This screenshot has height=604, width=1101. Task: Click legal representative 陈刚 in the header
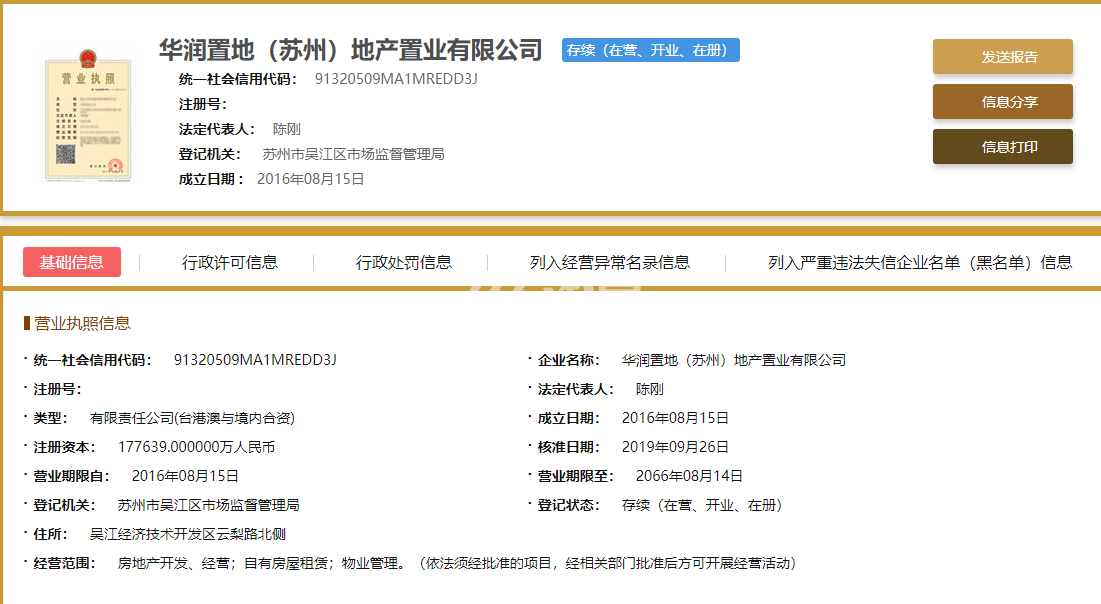point(286,129)
